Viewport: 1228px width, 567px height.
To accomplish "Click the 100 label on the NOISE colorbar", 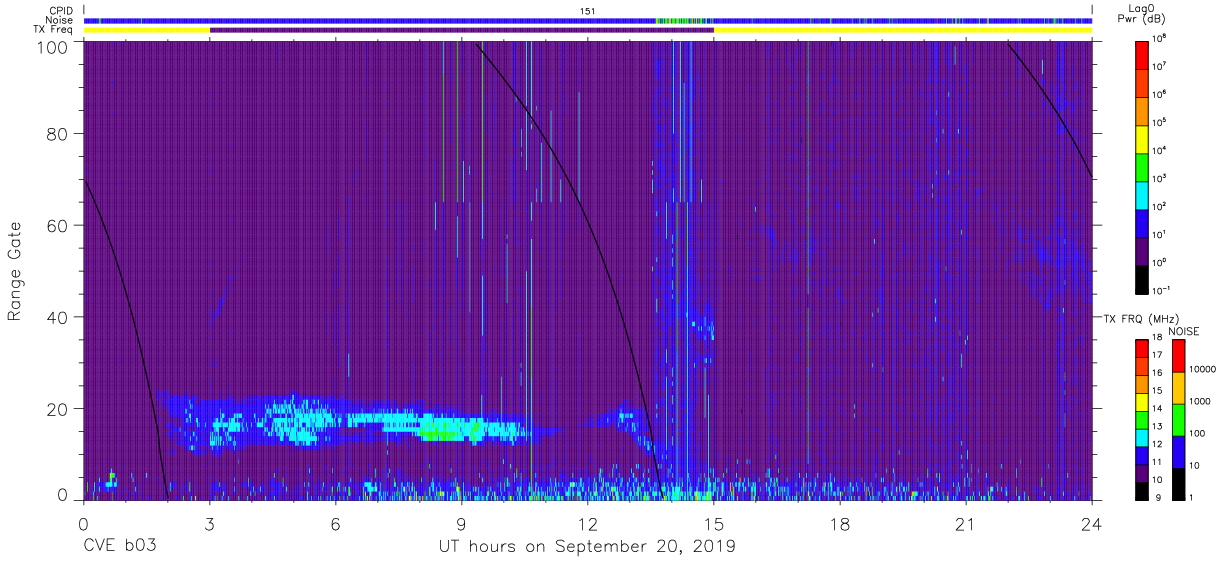I will (x=1197, y=433).
